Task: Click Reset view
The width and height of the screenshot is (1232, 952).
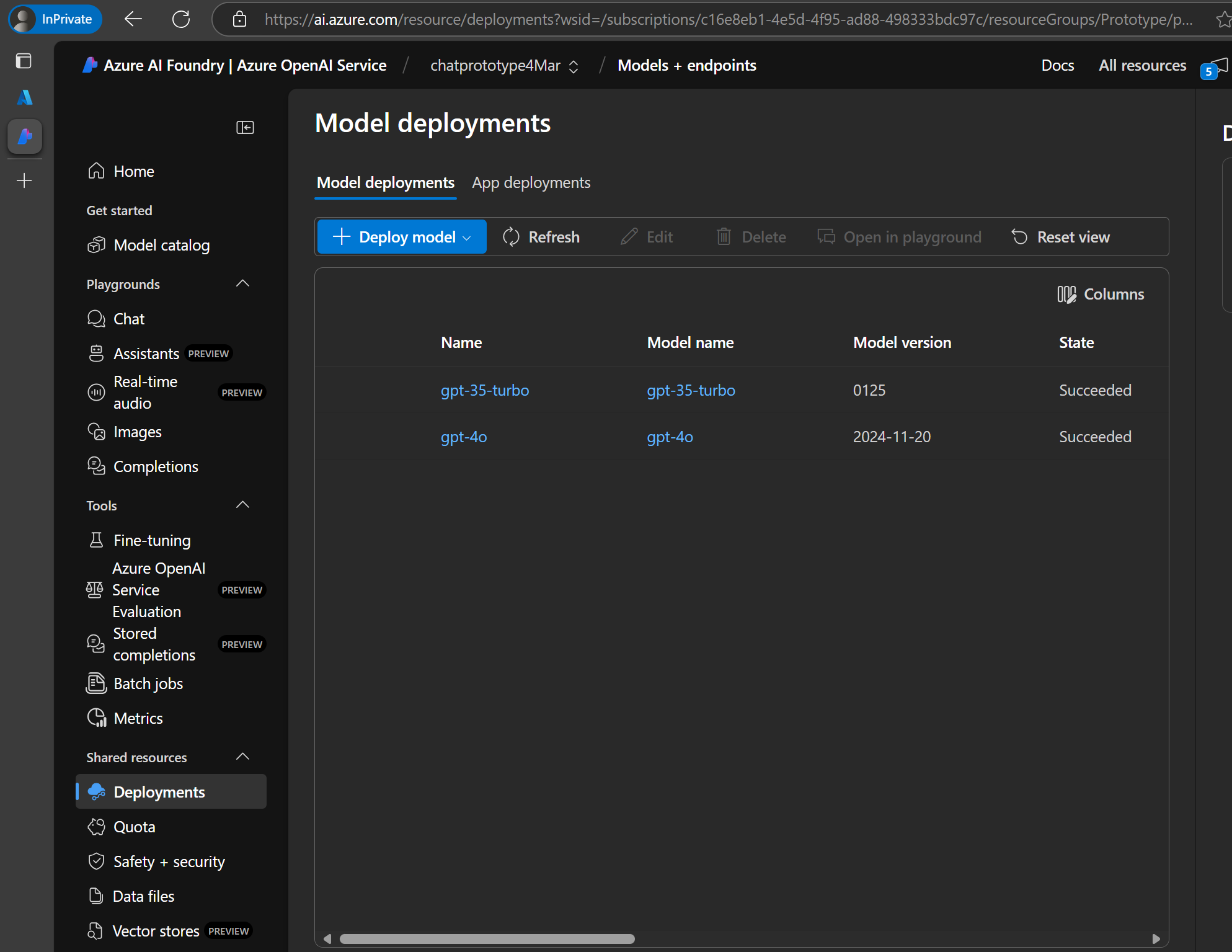Action: point(1061,237)
